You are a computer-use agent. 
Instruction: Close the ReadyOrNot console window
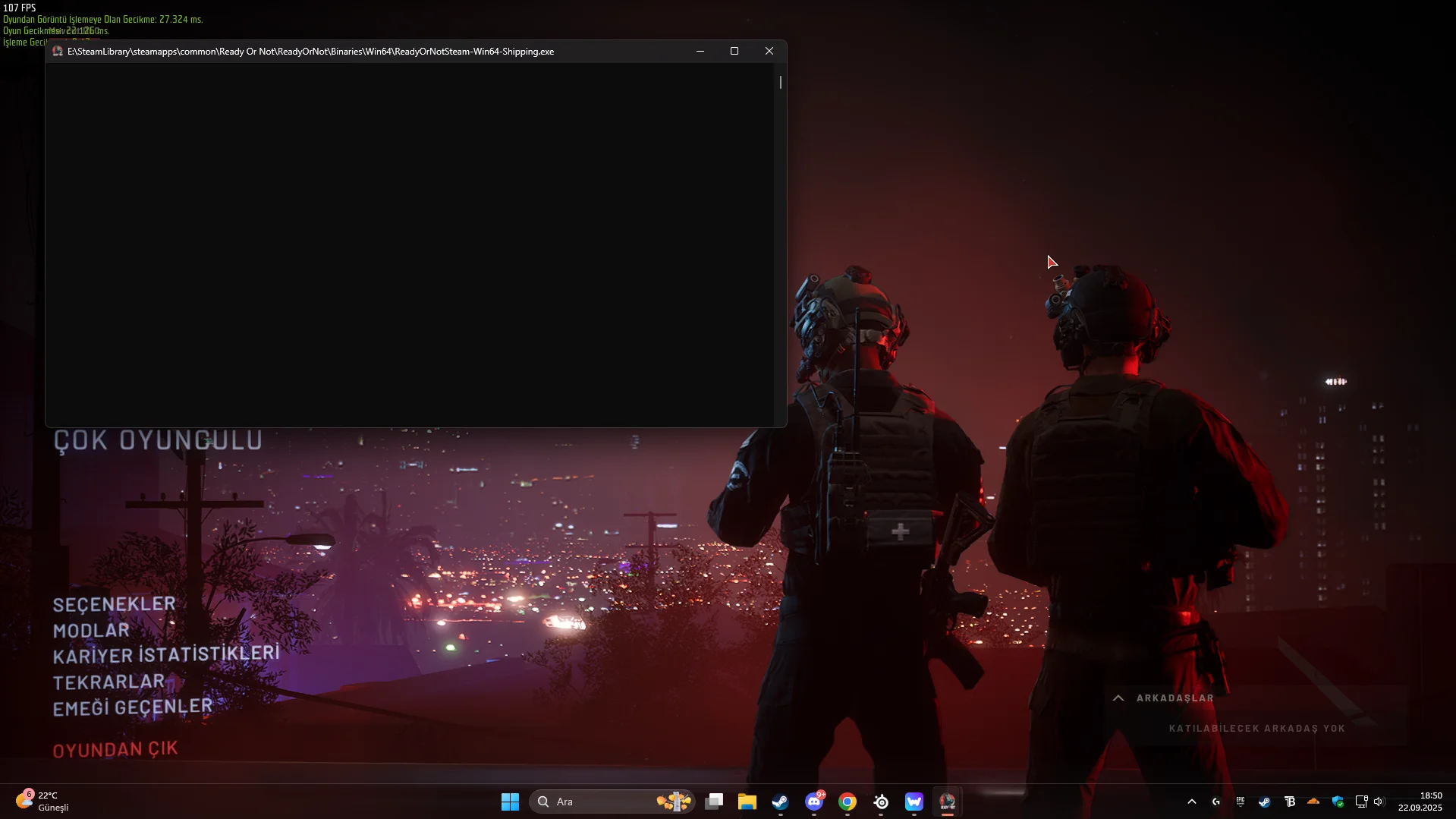click(x=769, y=52)
